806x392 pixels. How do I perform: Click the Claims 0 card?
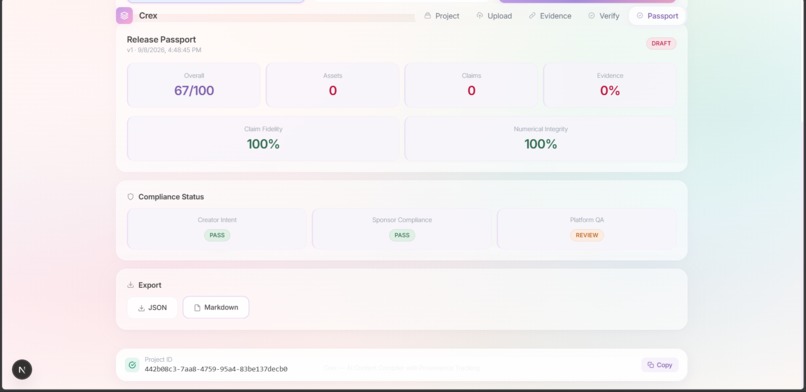[x=471, y=85]
